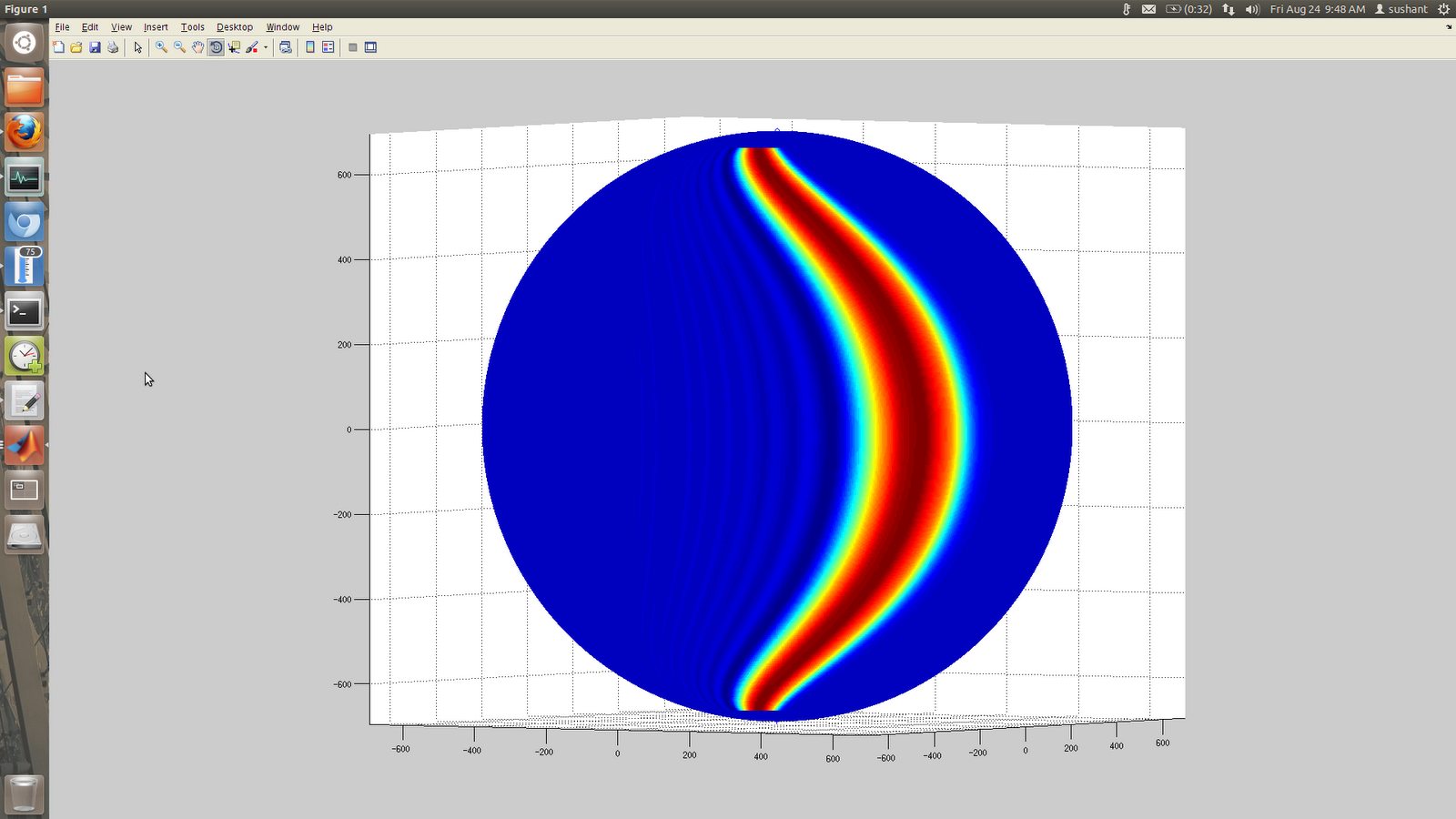Click the Hide Plot Tools button
Image resolution: width=1456 pixels, height=819 pixels.
coord(352,47)
